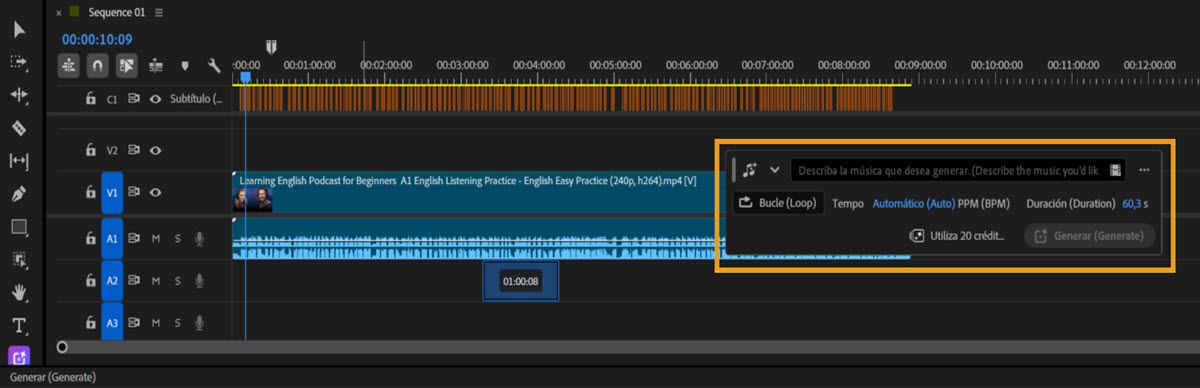Click the filmstrip icon in prompt field
This screenshot has height=388, width=1200.
[1116, 170]
